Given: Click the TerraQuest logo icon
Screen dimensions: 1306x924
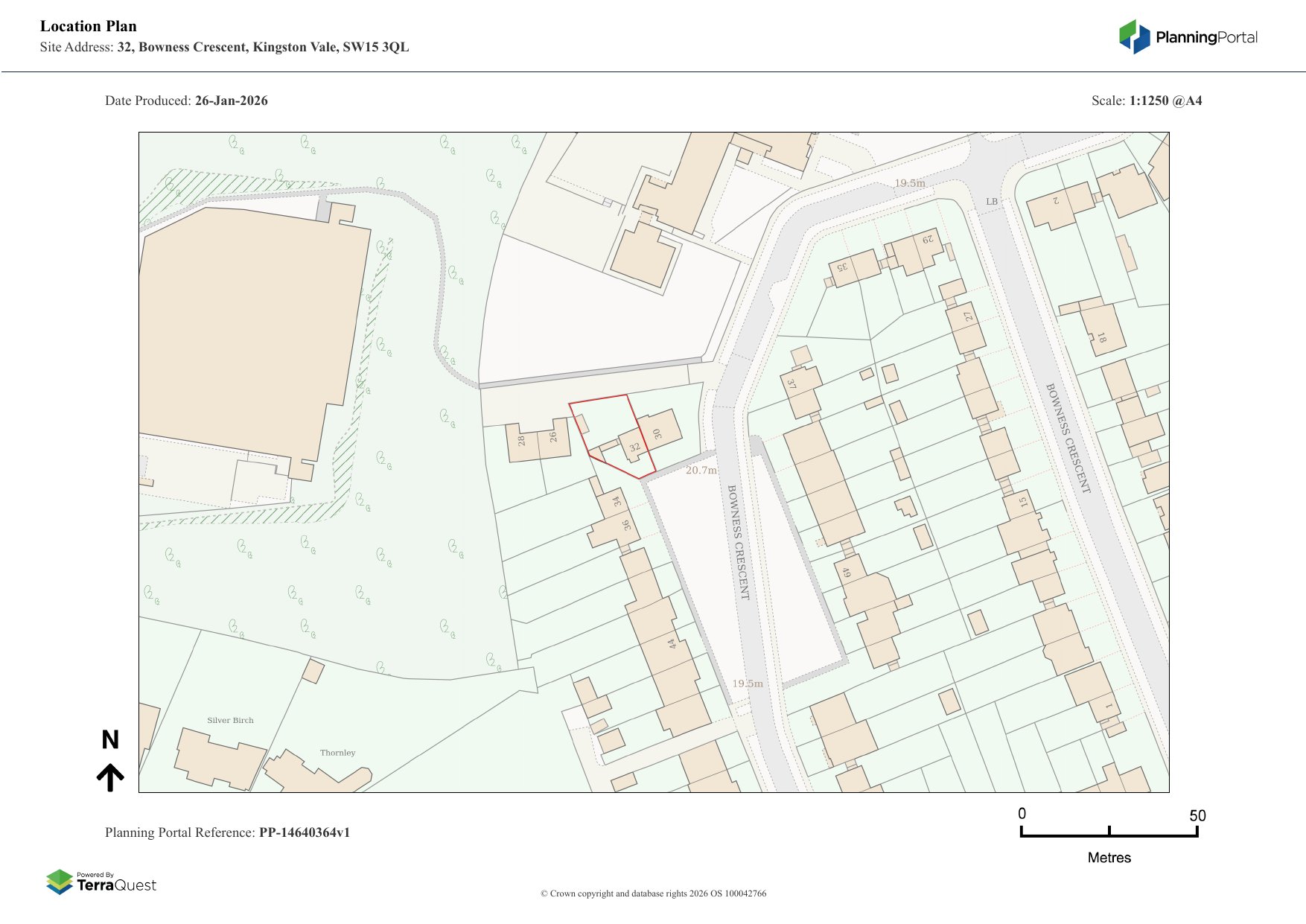Looking at the screenshot, I should coord(60,882).
